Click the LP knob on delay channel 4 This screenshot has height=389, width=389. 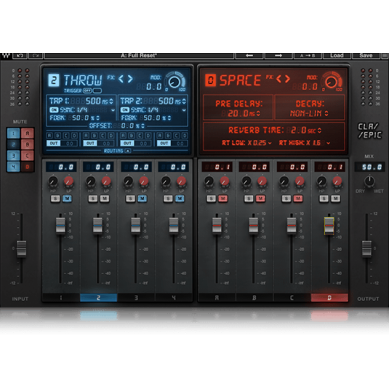[x=181, y=182]
